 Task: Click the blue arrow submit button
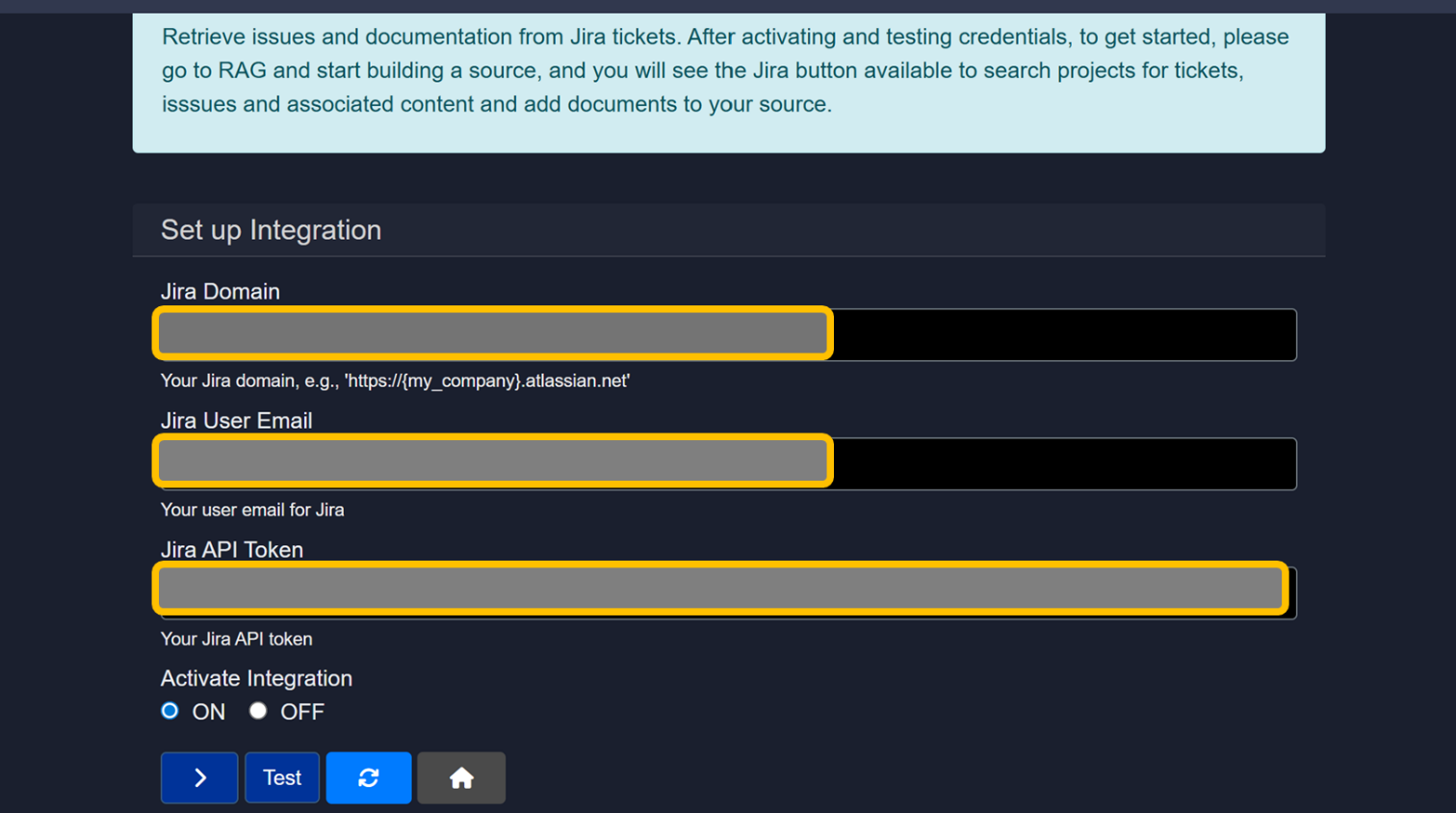pos(199,777)
